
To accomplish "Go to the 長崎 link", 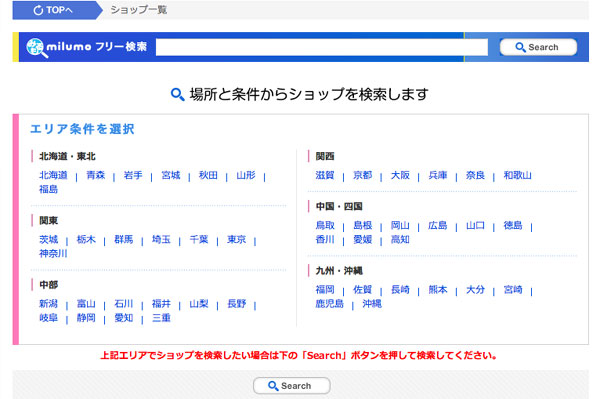I will pyautogui.click(x=400, y=290).
